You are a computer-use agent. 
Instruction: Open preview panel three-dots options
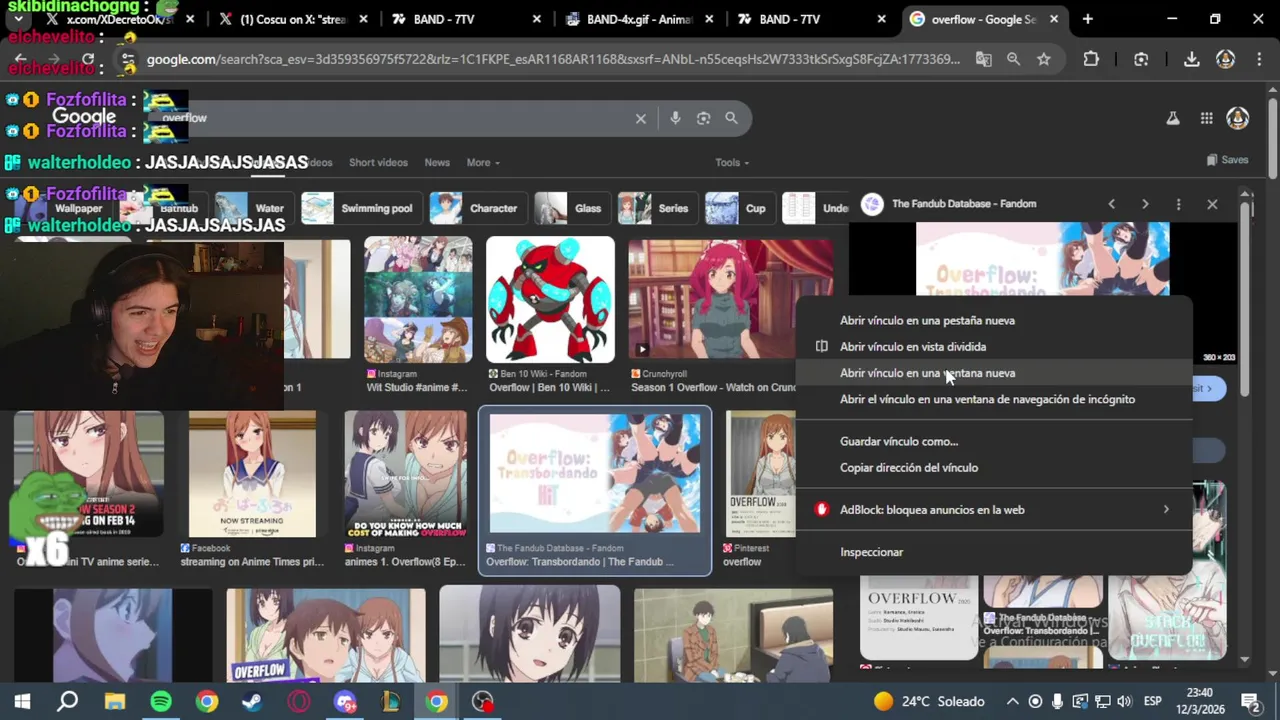tap(1178, 204)
